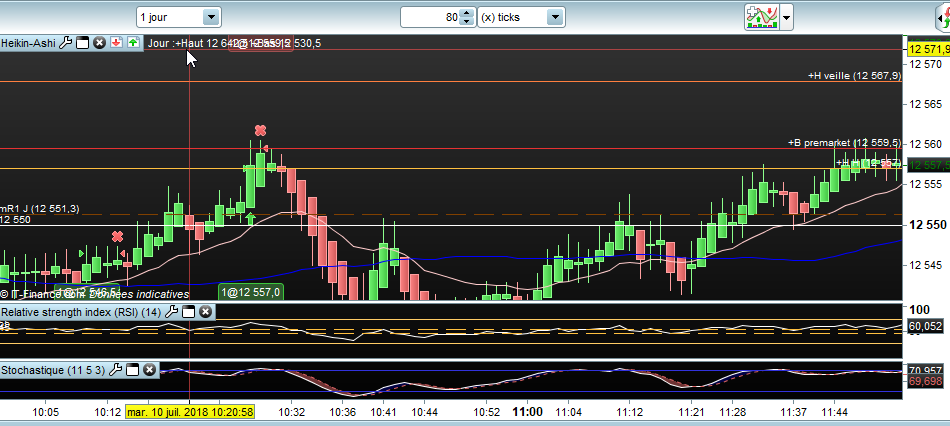Click the 10:05 time axis label

click(x=45, y=412)
